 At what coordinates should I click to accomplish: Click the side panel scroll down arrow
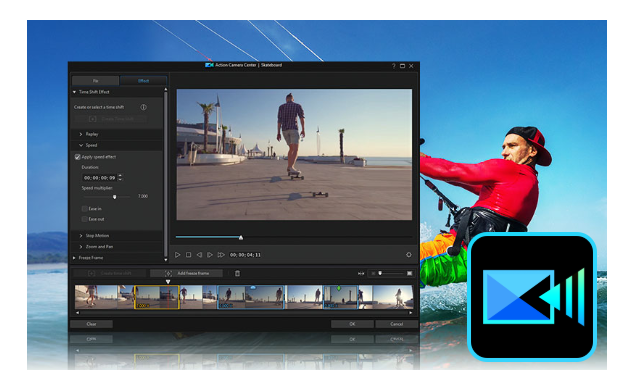[165, 260]
